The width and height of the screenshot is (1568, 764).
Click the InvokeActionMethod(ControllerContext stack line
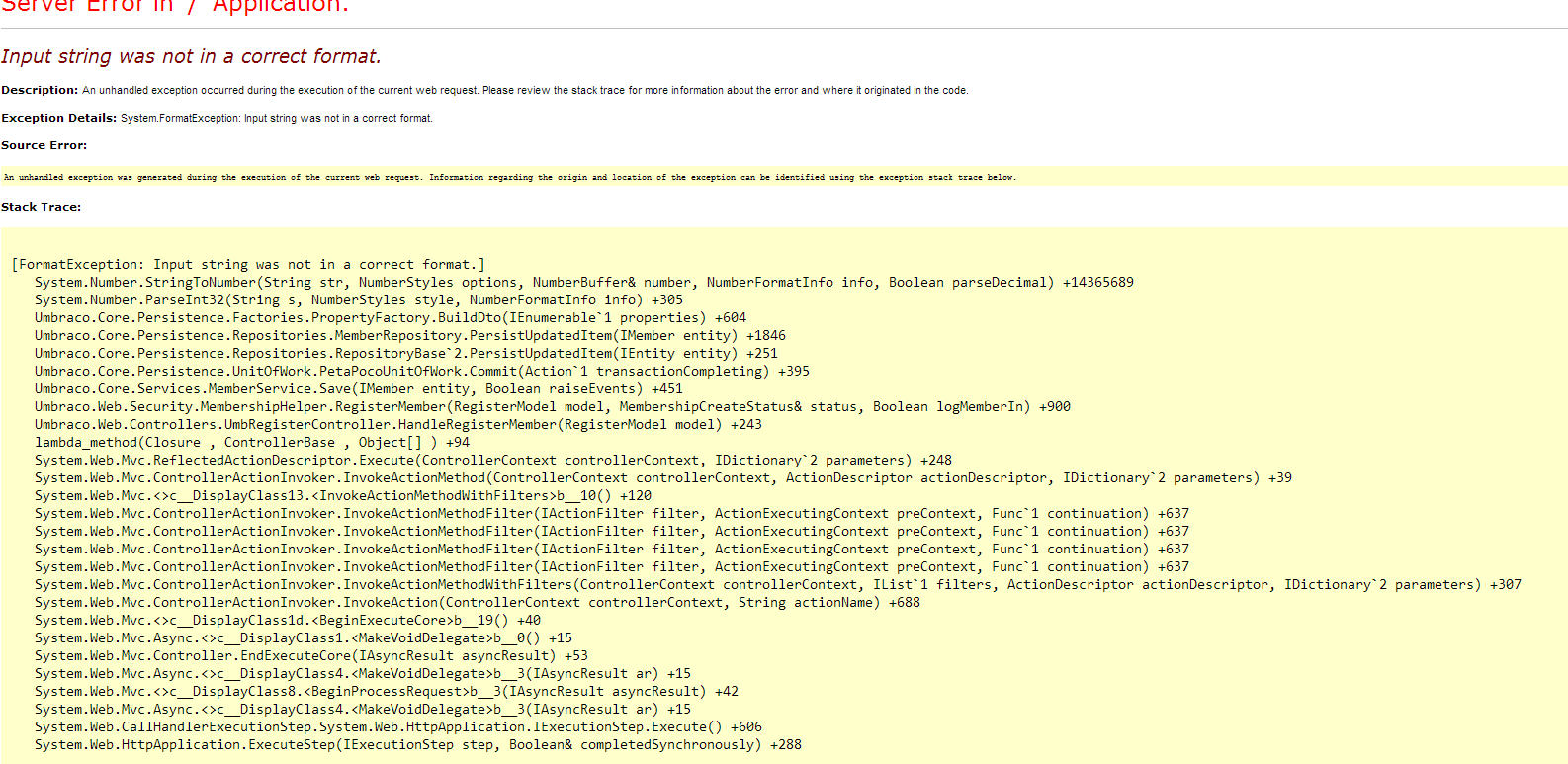(x=663, y=477)
